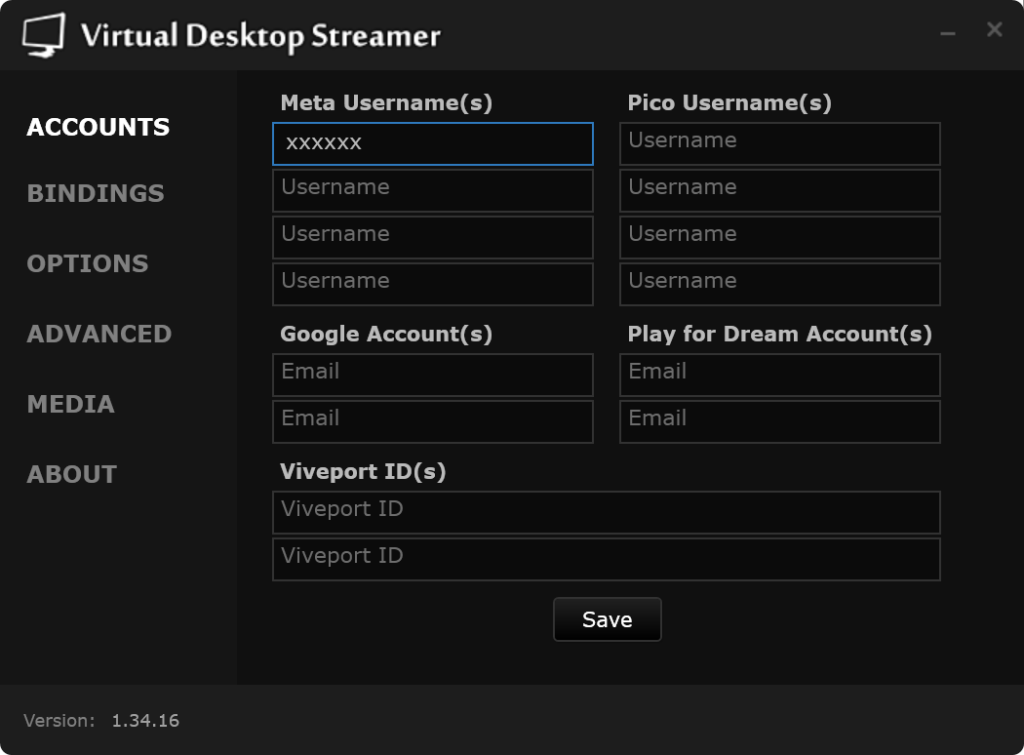Focus the second Meta Username field
1024x755 pixels.
(x=432, y=190)
